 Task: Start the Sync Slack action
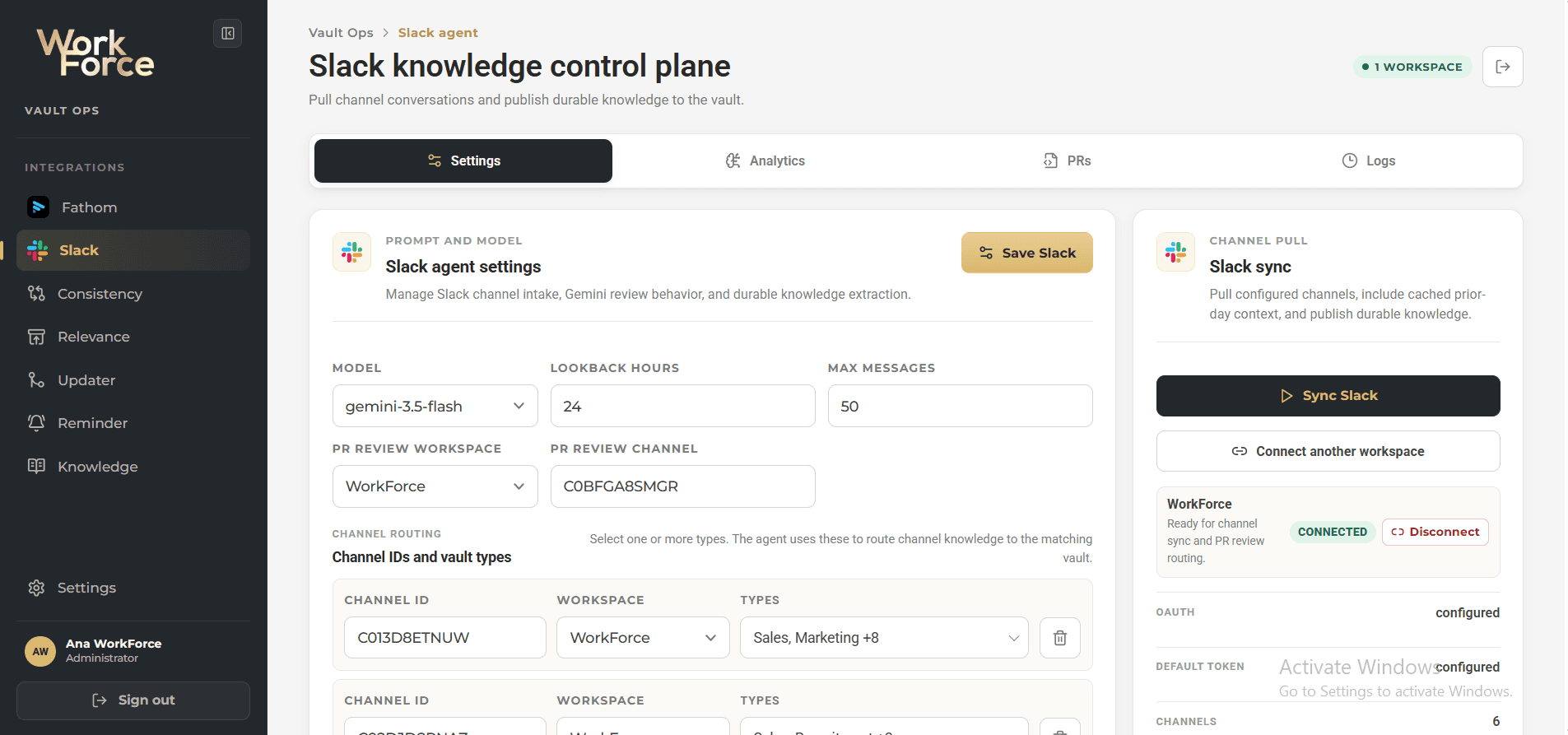[1328, 396]
